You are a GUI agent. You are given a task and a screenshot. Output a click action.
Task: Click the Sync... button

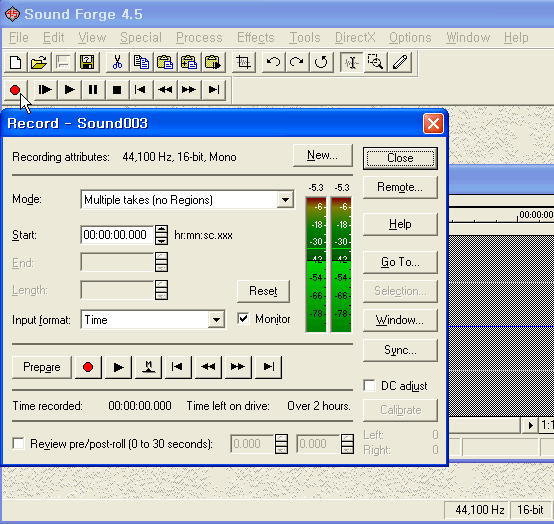pos(400,350)
